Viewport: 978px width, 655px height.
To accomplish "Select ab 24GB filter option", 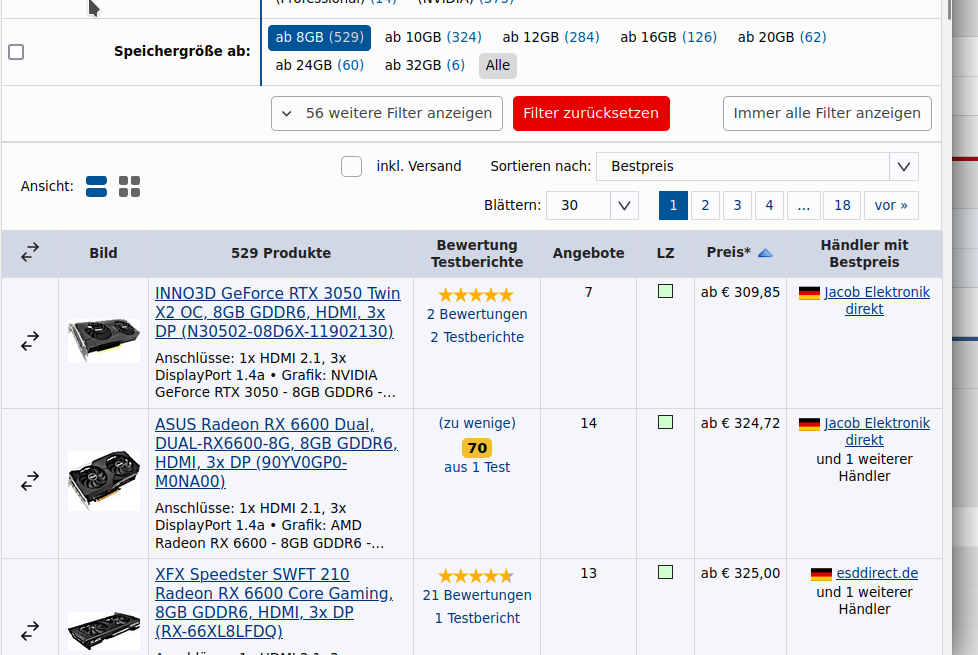I will pos(319,66).
